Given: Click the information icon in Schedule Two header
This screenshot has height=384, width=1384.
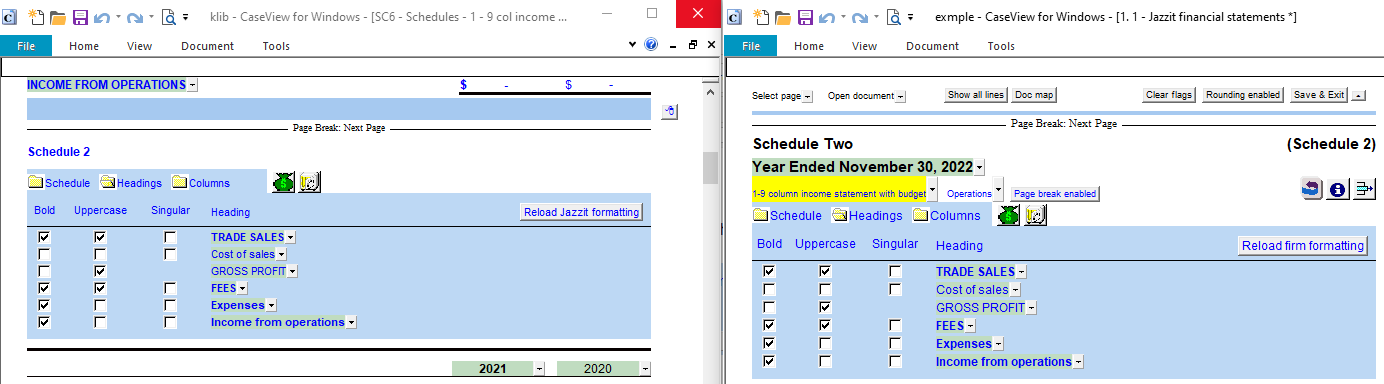Looking at the screenshot, I should pyautogui.click(x=1338, y=189).
